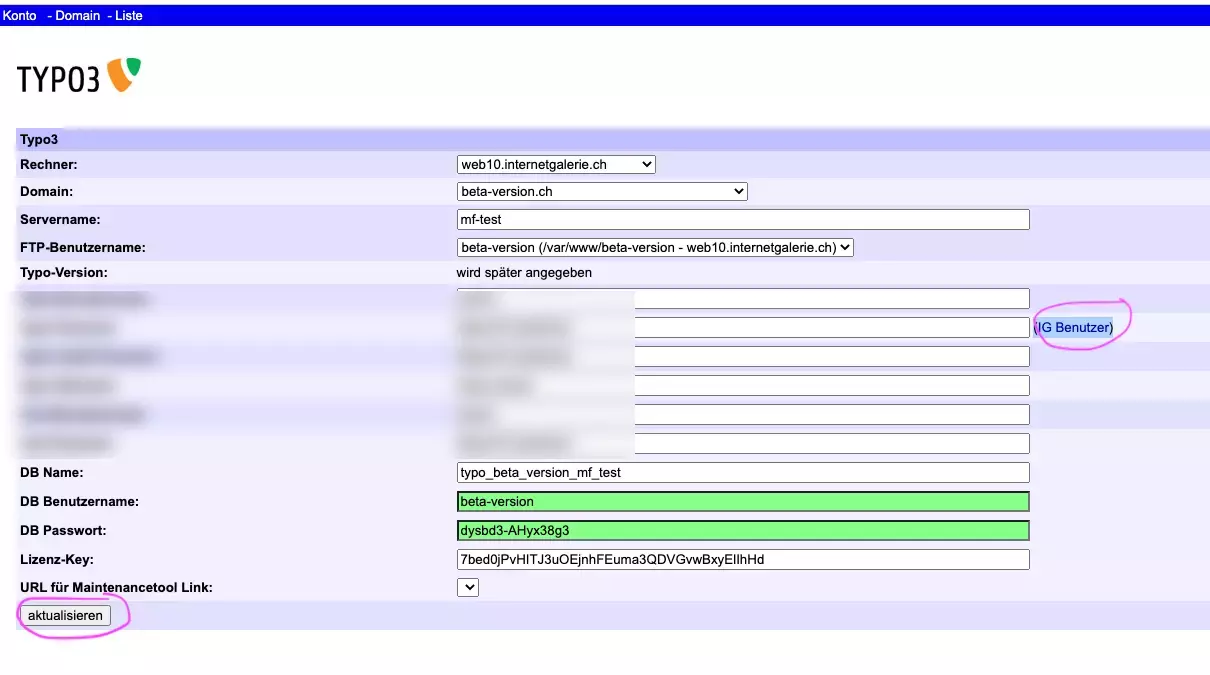1210x675 pixels.
Task: Click the input field beside the IG Benutzer link
Action: pos(743,327)
